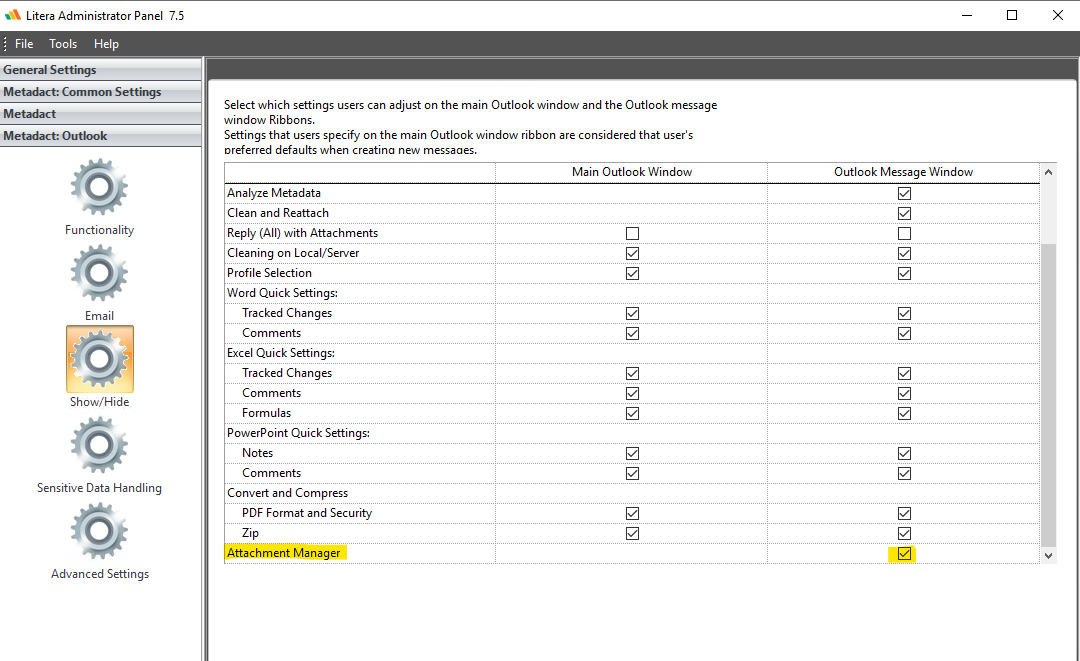Image resolution: width=1080 pixels, height=661 pixels.
Task: Open the Metadact: Common Settings section
Action: click(100, 91)
